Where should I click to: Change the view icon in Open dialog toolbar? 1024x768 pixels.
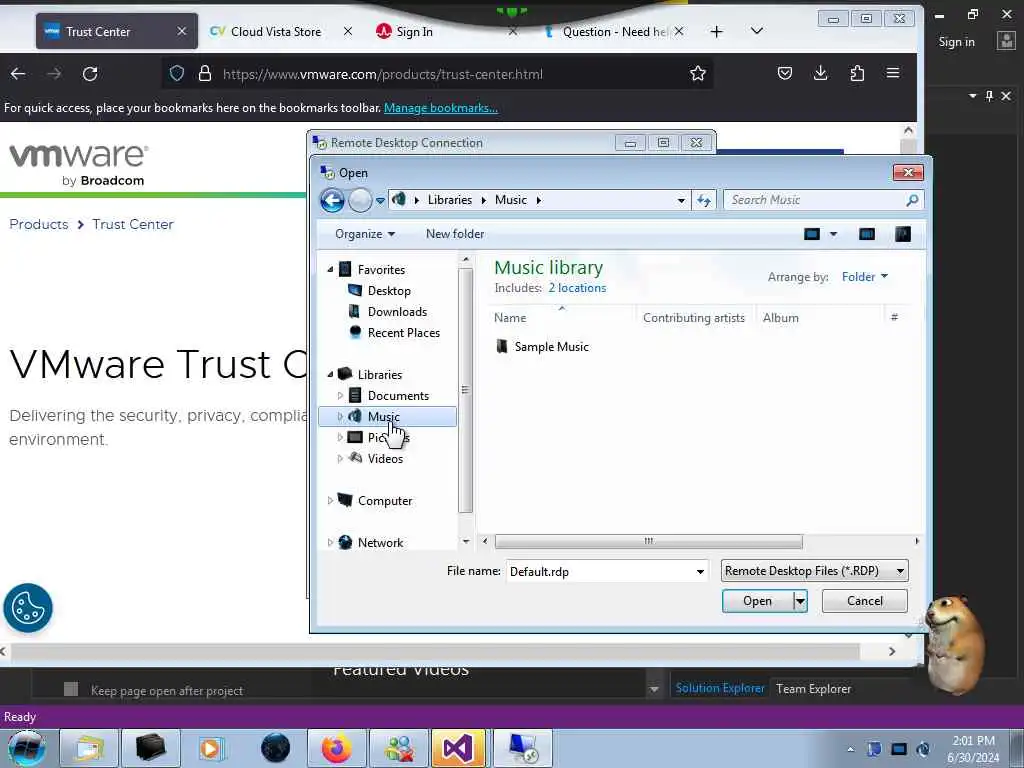point(812,234)
